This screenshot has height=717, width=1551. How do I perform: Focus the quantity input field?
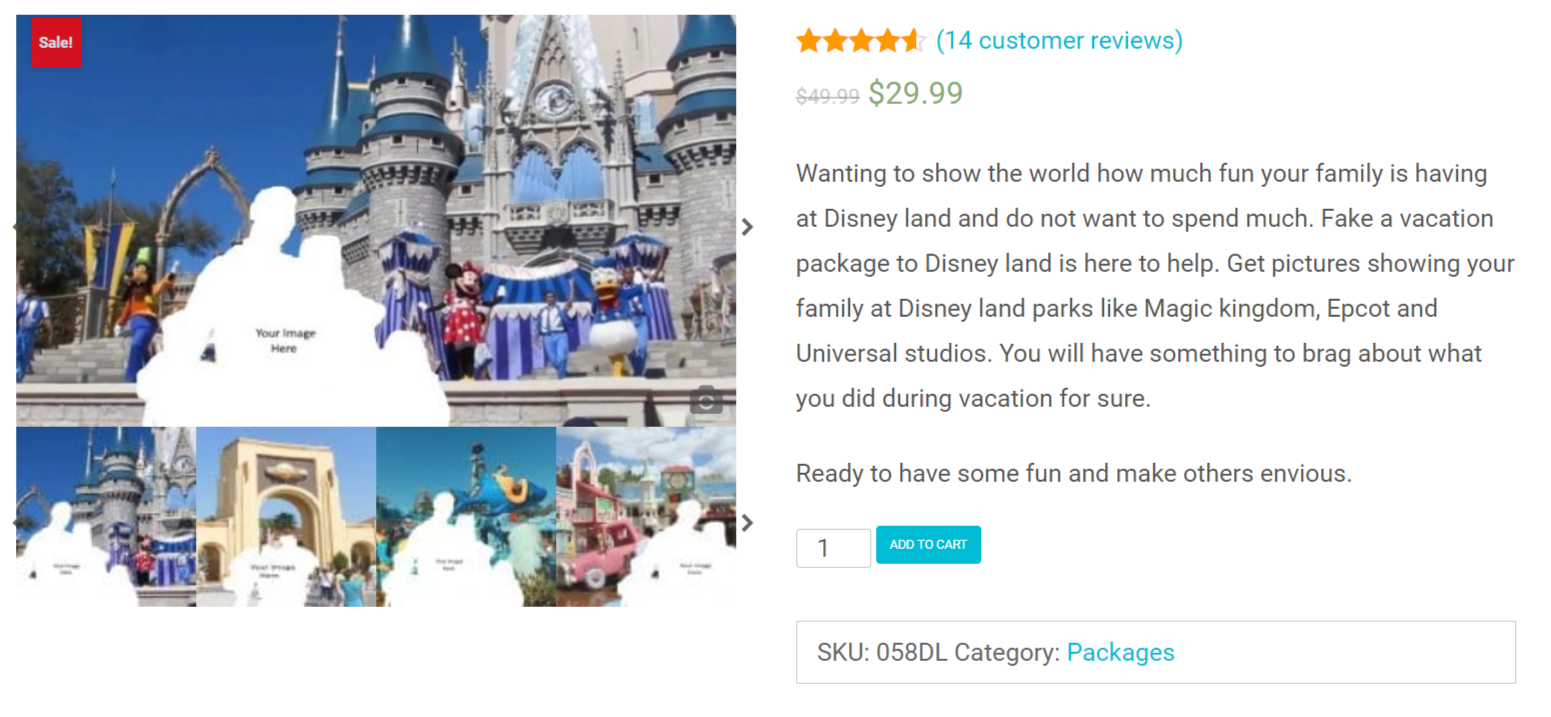point(833,548)
